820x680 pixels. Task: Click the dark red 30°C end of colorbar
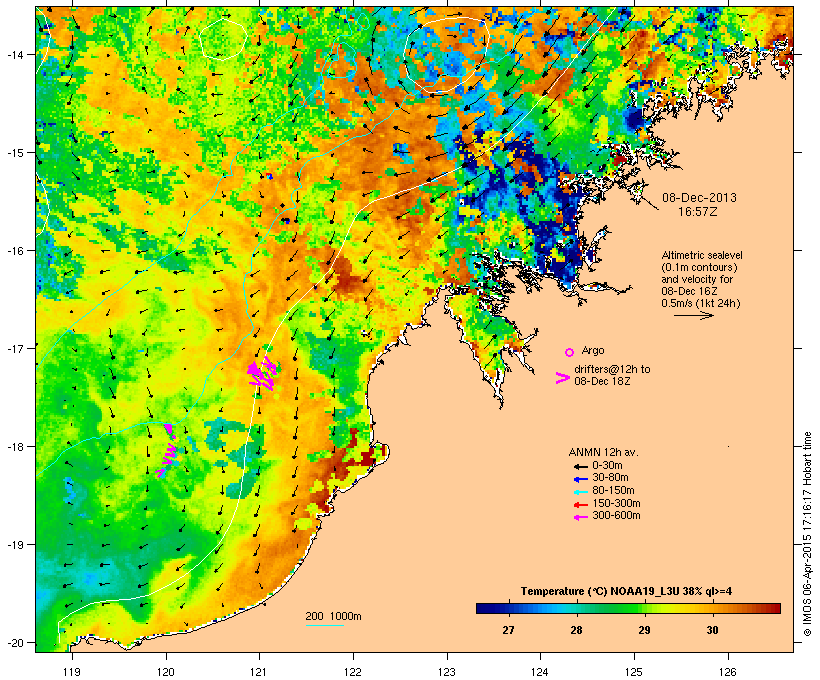click(x=775, y=608)
